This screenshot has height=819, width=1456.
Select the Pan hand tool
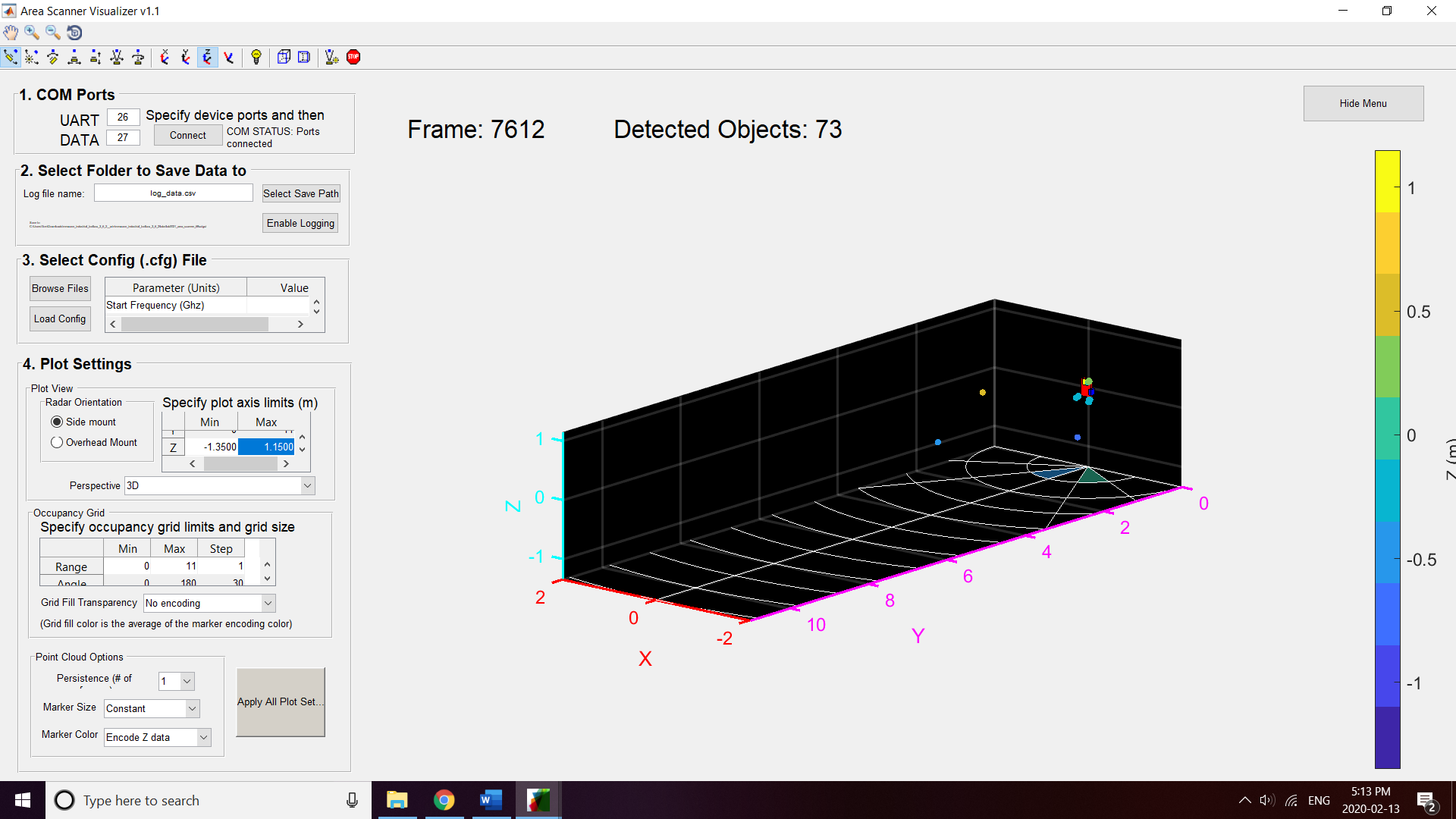click(11, 33)
